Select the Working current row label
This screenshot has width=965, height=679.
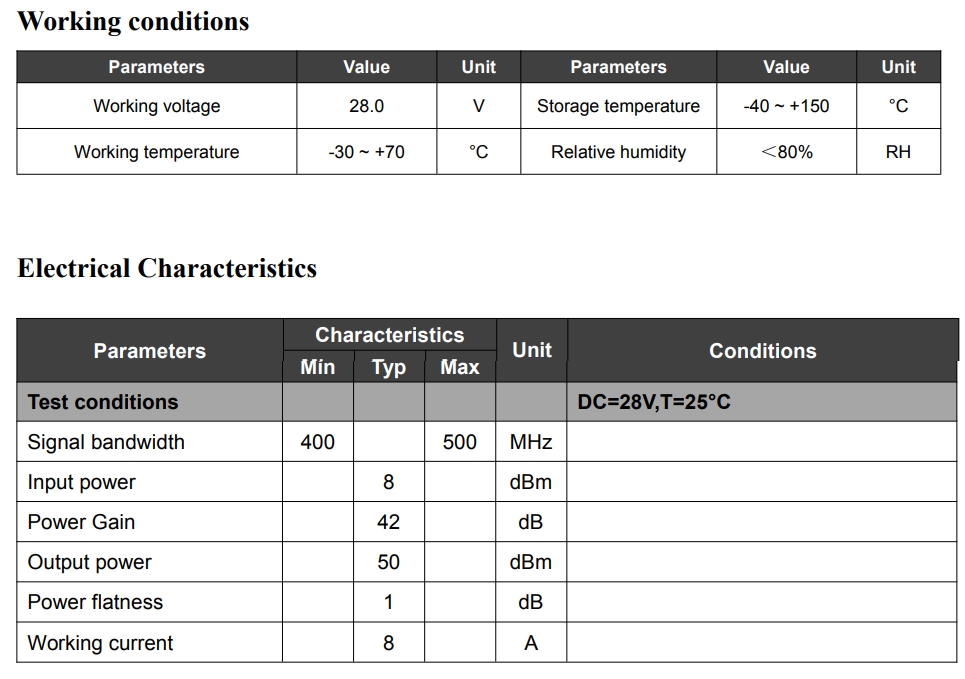coord(100,643)
